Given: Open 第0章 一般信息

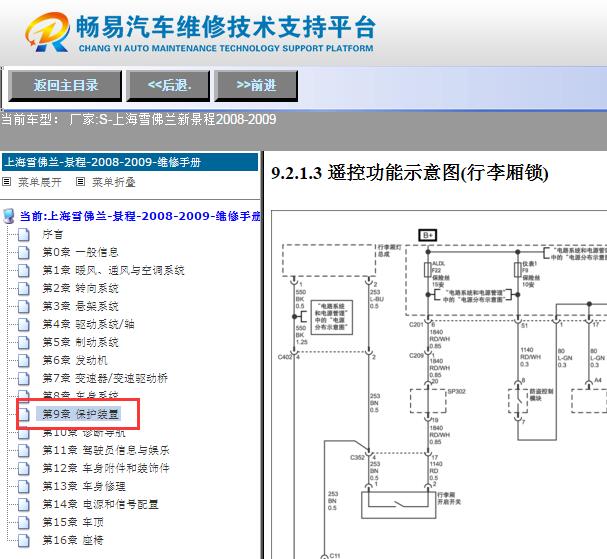Looking at the screenshot, I should point(80,252).
